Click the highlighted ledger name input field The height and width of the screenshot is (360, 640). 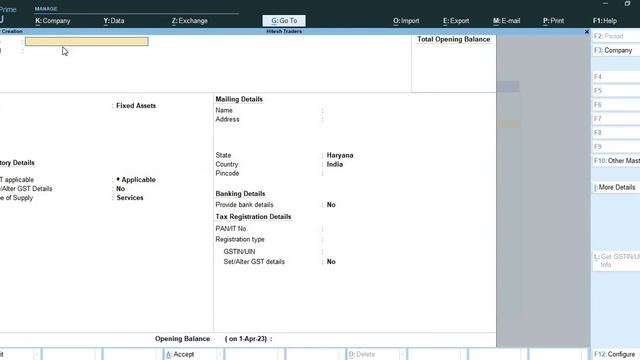pyautogui.click(x=87, y=41)
